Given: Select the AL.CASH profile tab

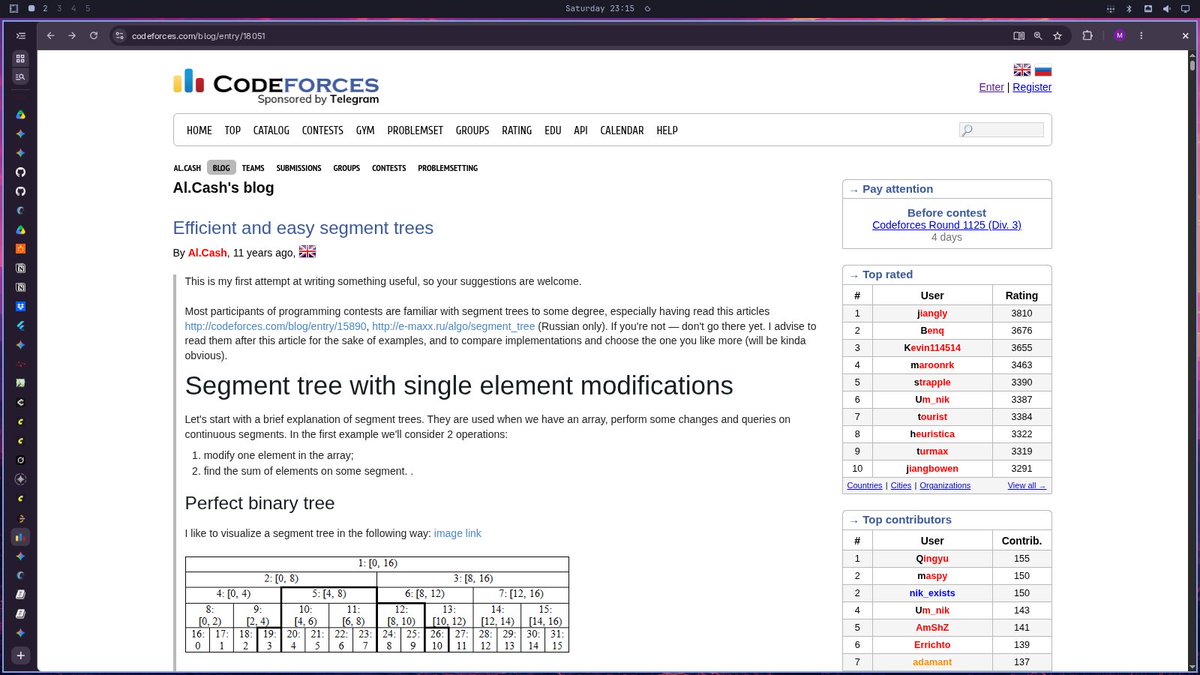Looking at the screenshot, I should point(187,168).
